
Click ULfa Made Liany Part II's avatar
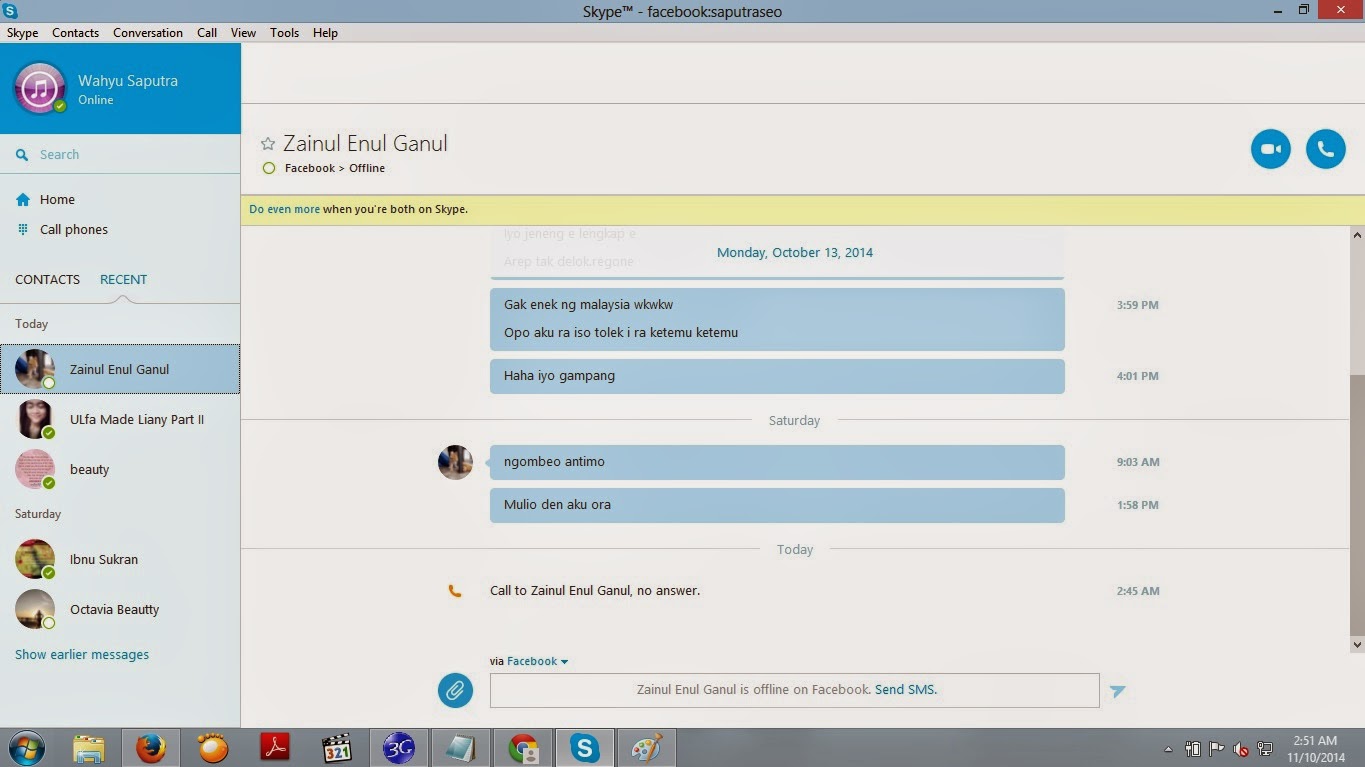(x=35, y=419)
